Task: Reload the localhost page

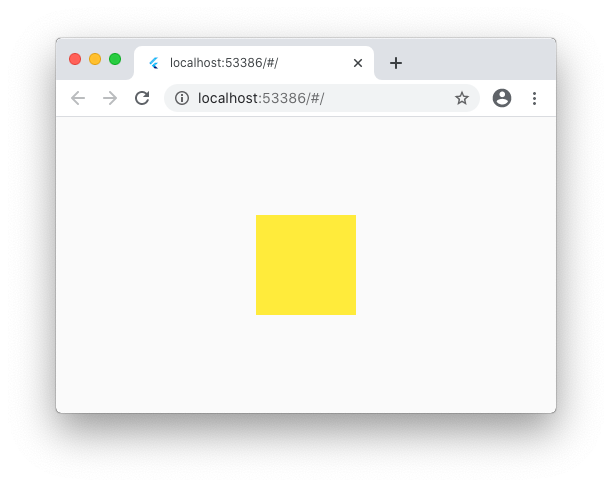Action: pos(142,98)
